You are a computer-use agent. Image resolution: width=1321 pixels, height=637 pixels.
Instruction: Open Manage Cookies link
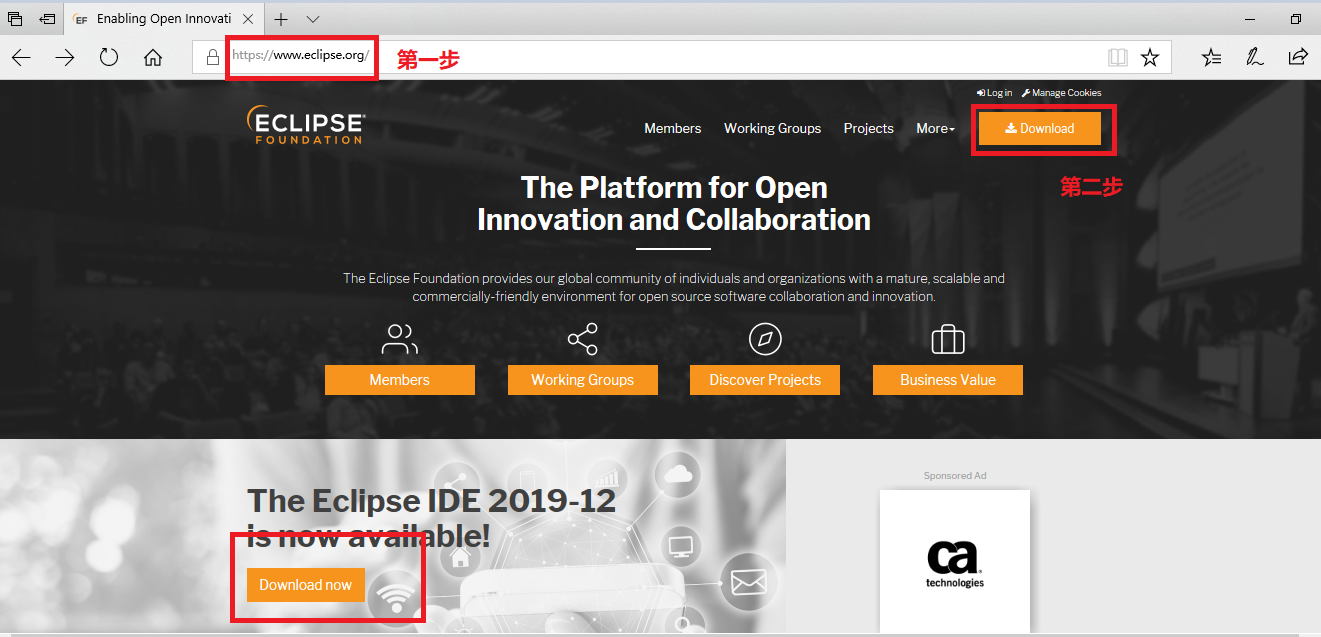click(x=1061, y=93)
